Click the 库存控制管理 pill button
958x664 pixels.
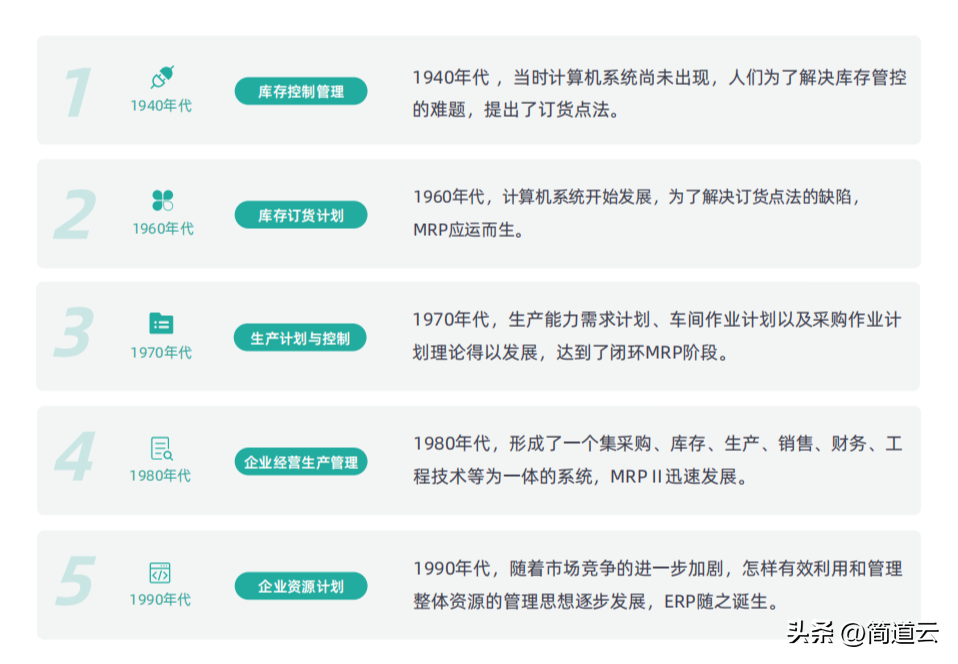coord(301,91)
